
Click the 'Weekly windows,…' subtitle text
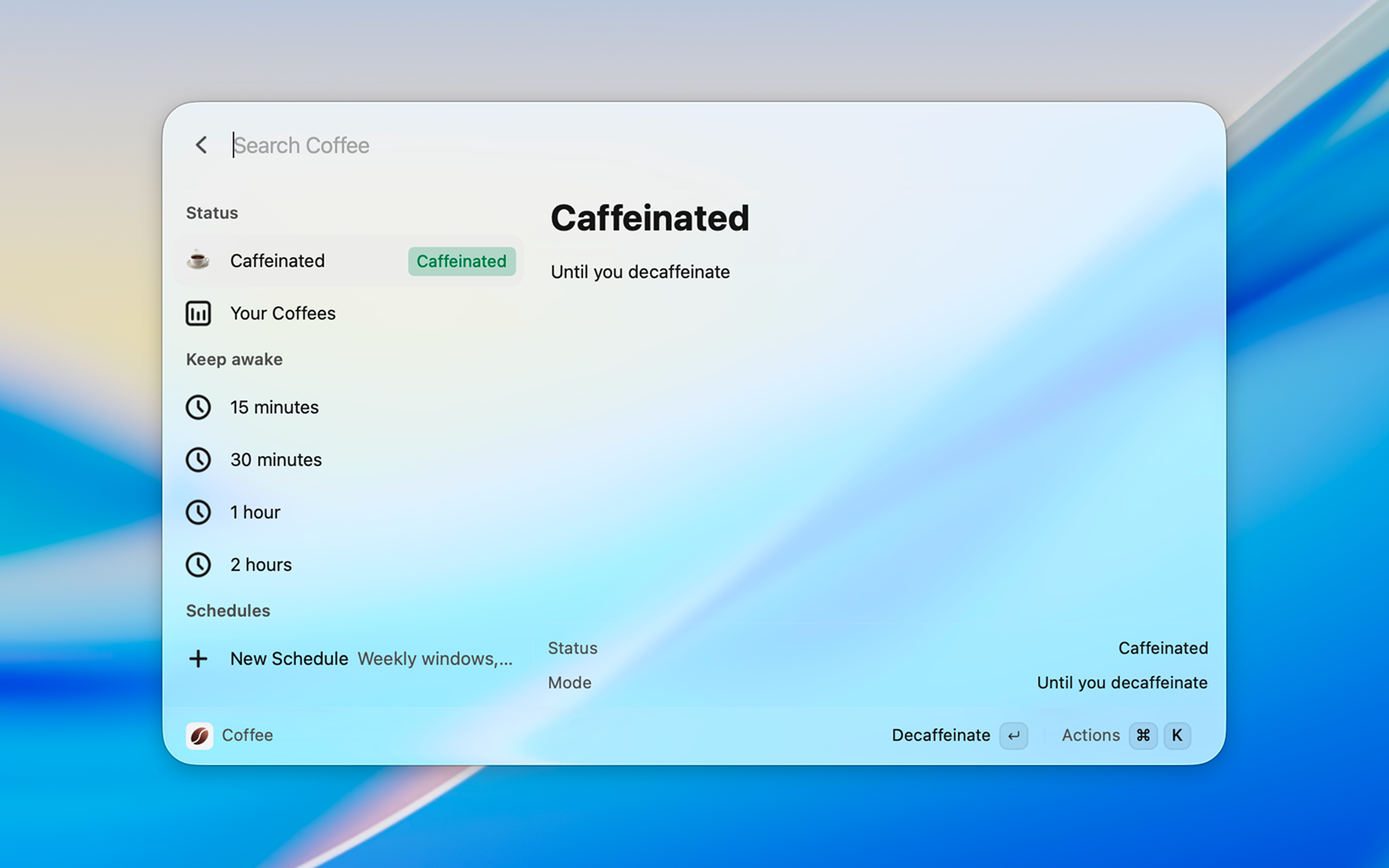pyautogui.click(x=435, y=658)
